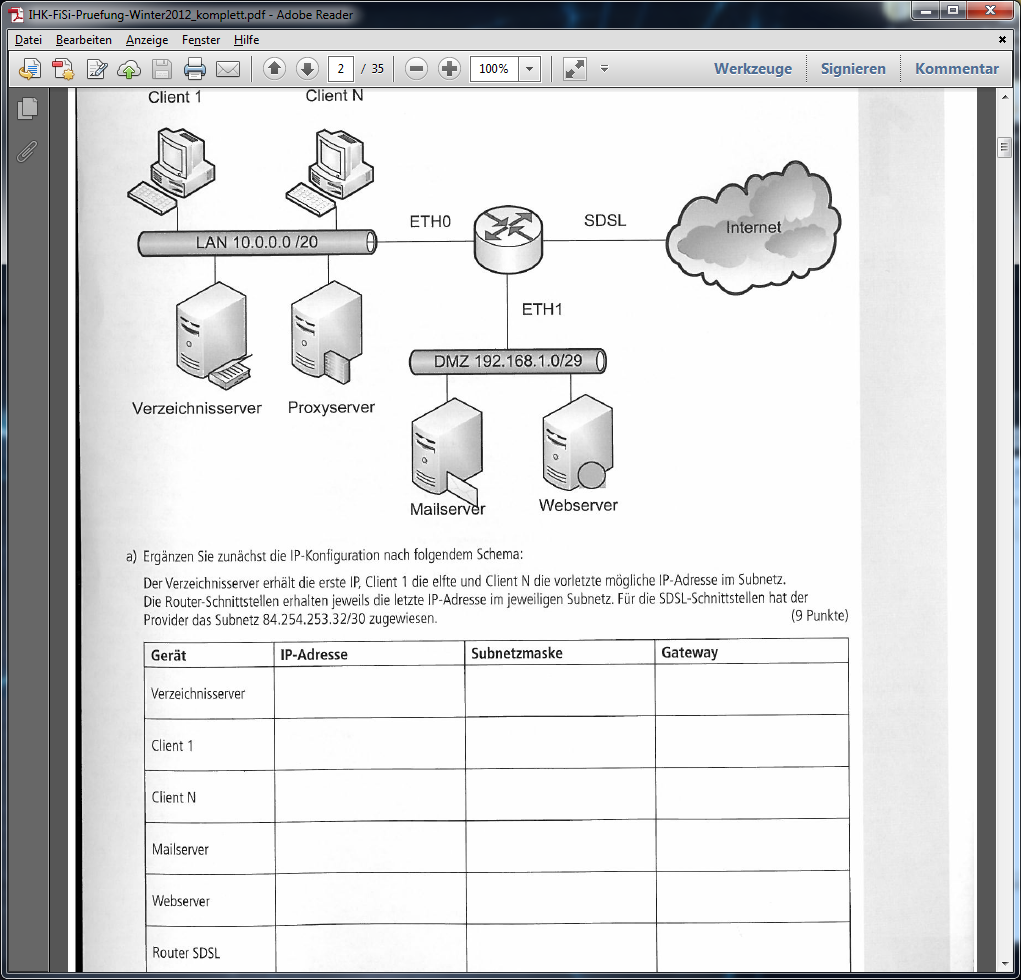The image size is (1021, 980).
Task: Click the zoom percentage field 100%
Action: (494, 68)
